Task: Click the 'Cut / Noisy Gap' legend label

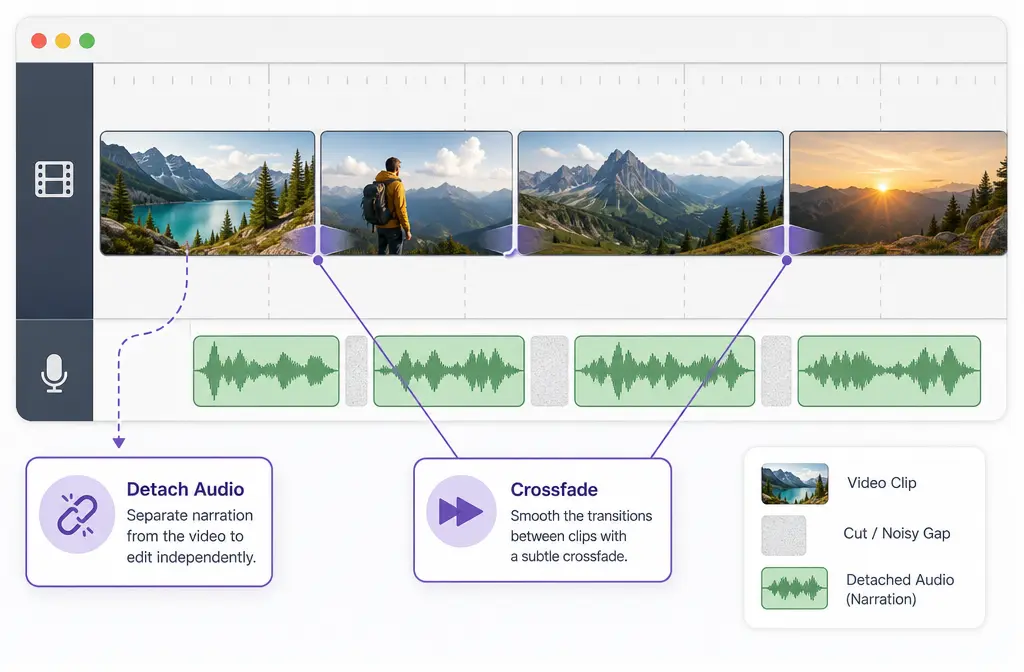Action: pos(897,534)
